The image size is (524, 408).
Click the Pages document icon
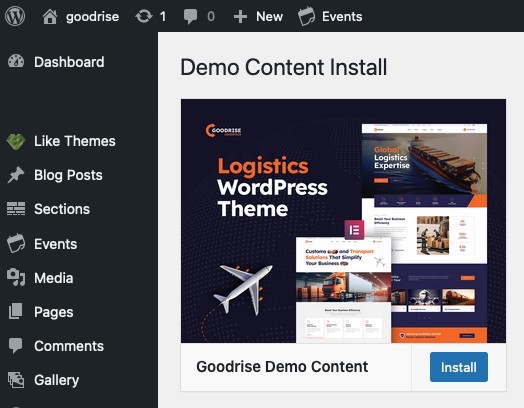pyautogui.click(x=16, y=311)
